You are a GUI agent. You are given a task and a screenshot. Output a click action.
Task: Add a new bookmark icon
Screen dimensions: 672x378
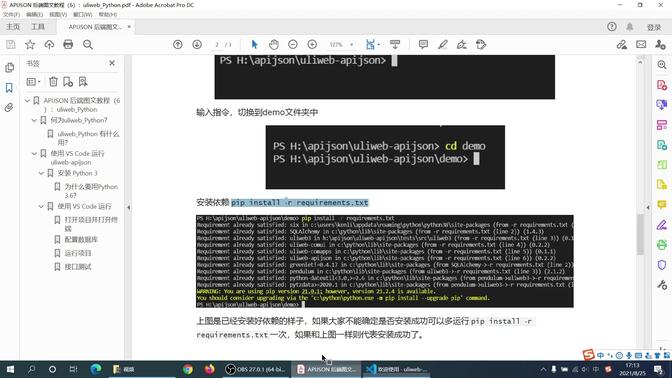(68, 81)
